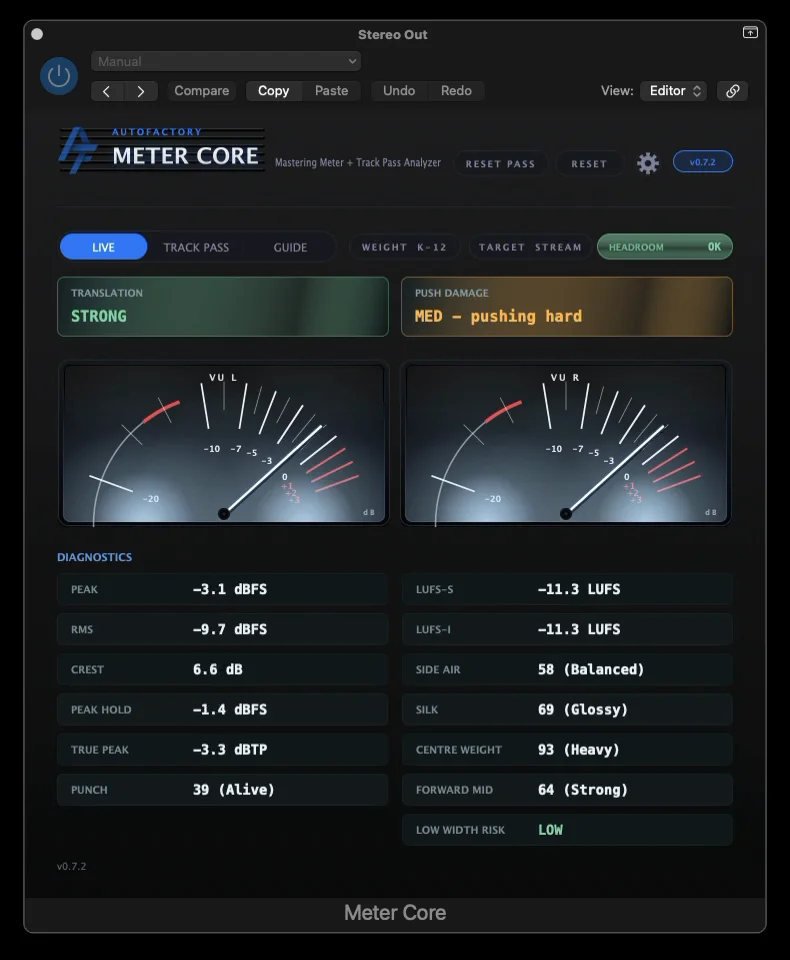790x960 pixels.
Task: Click the bottom-left v0.7.2 version text
Action: pos(72,866)
